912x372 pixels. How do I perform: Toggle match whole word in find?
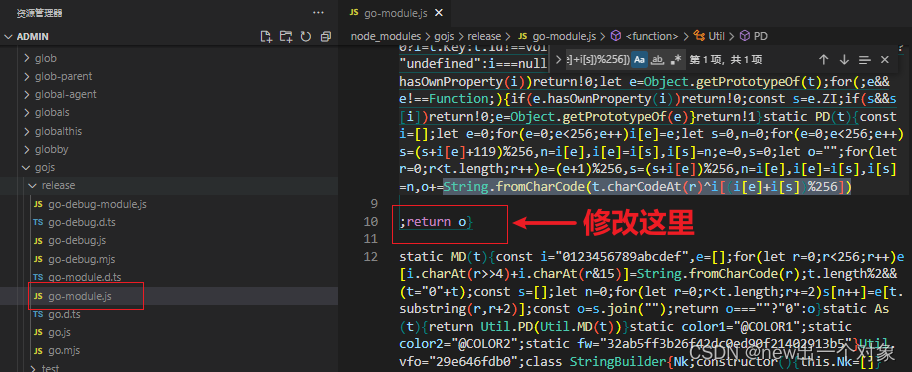click(x=657, y=59)
